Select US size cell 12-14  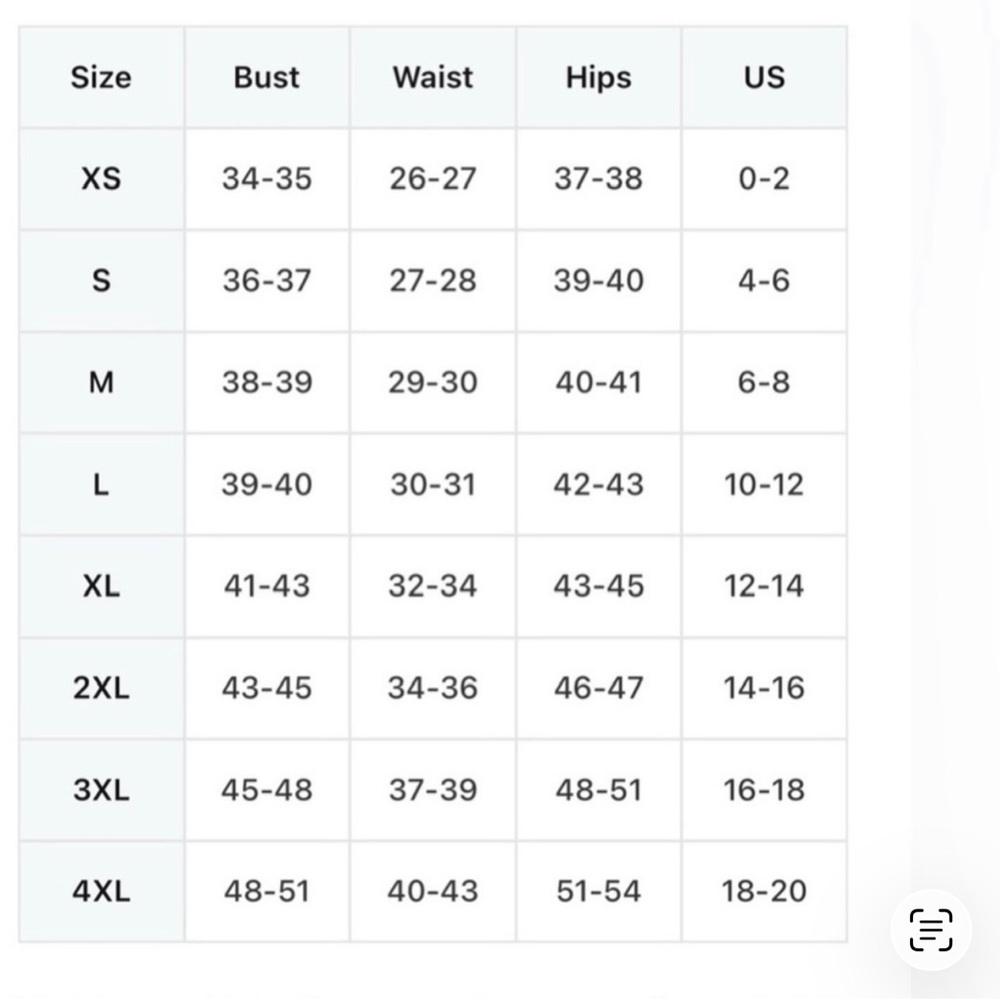[x=764, y=586]
